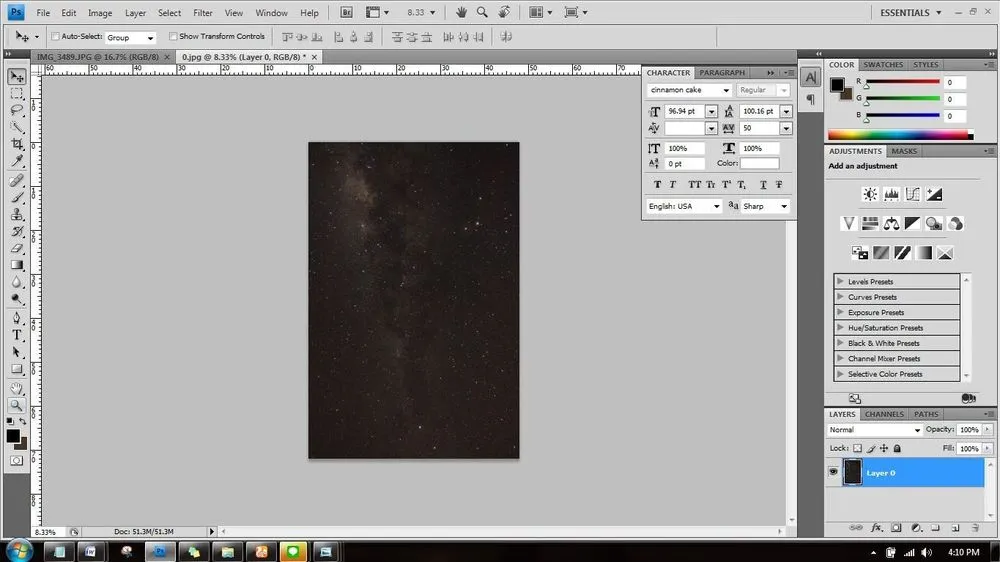Viewport: 1000px width, 562px height.
Task: Create a Levels adjustment
Action: pyautogui.click(x=892, y=195)
